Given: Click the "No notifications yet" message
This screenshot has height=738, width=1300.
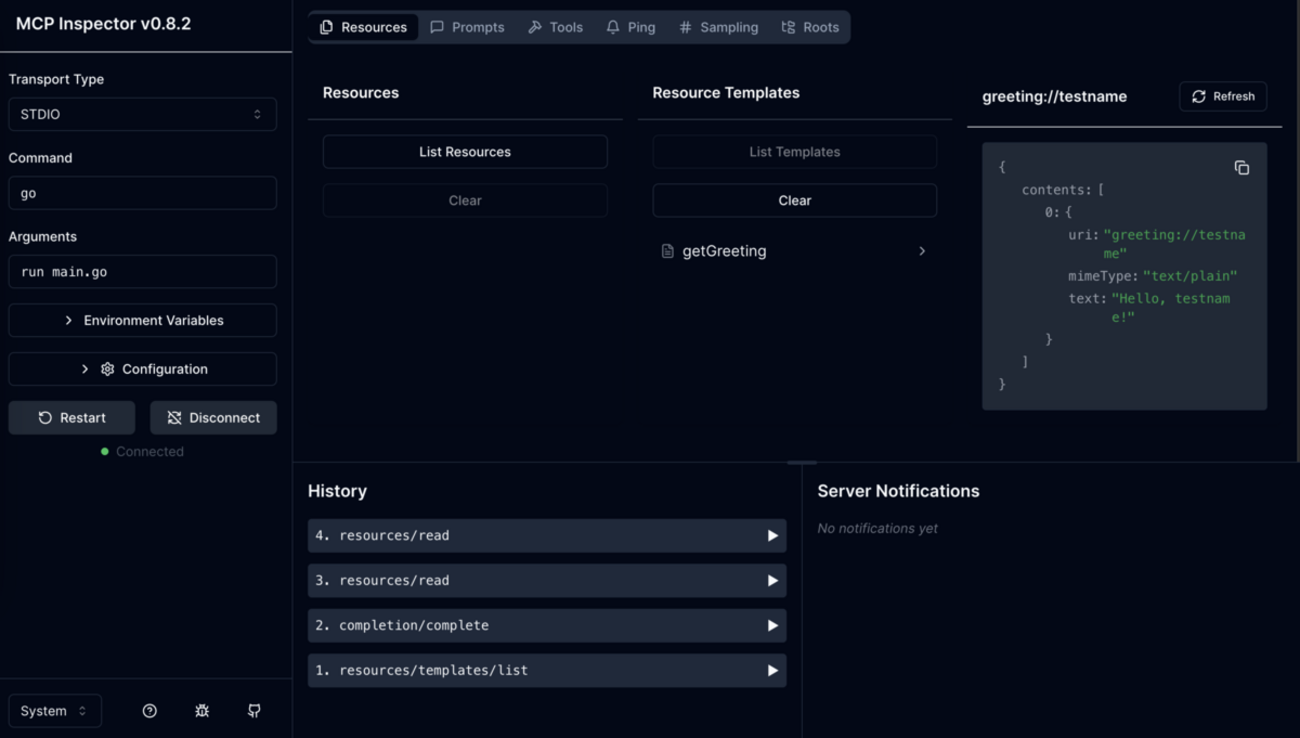Looking at the screenshot, I should pyautogui.click(x=877, y=528).
